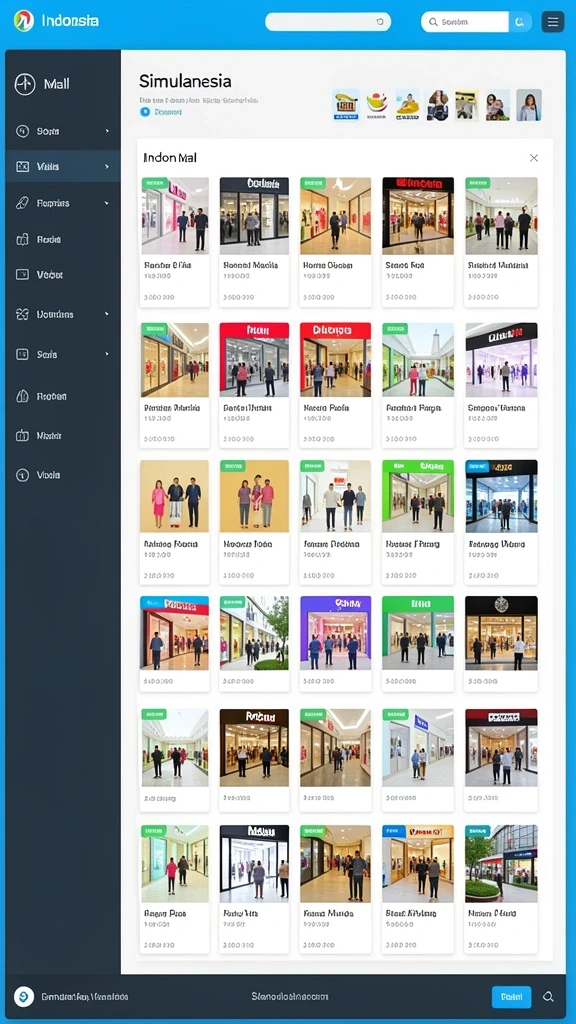Click the icon beside the Rocbon sidebar item

[x=22, y=396]
